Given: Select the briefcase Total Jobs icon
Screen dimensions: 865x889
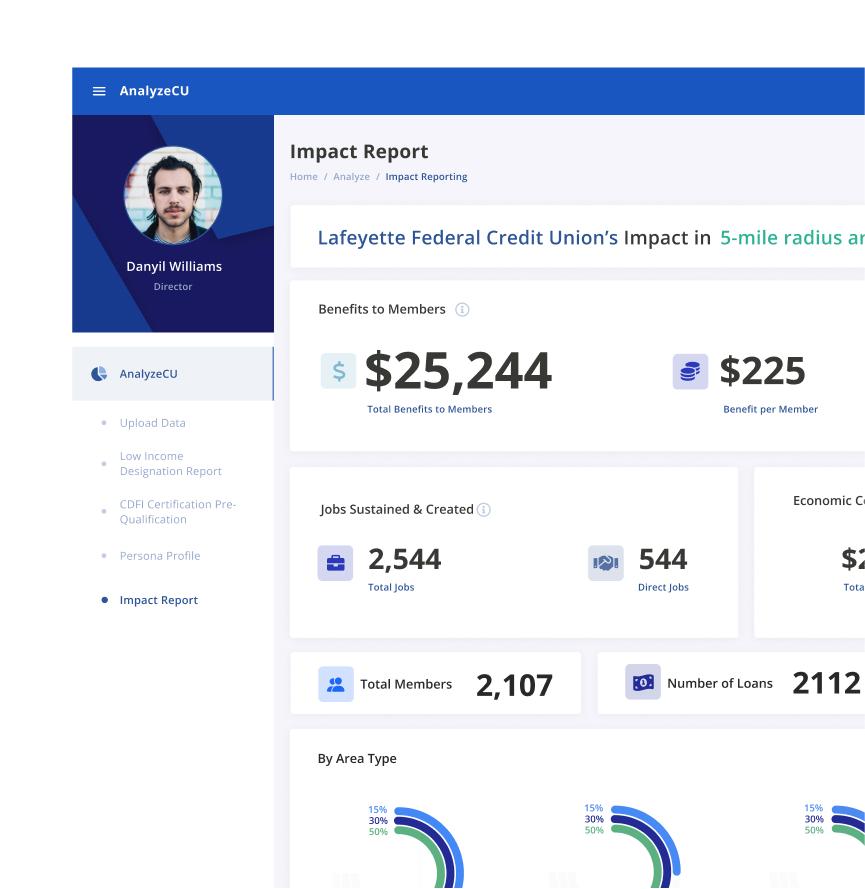Looking at the screenshot, I should (335, 562).
